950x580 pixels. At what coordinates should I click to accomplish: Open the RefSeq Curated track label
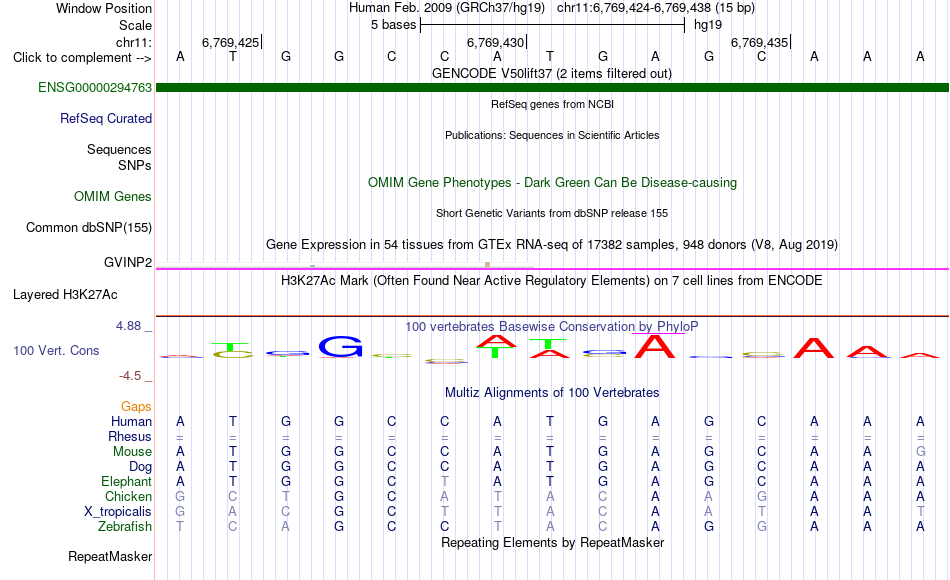click(105, 118)
